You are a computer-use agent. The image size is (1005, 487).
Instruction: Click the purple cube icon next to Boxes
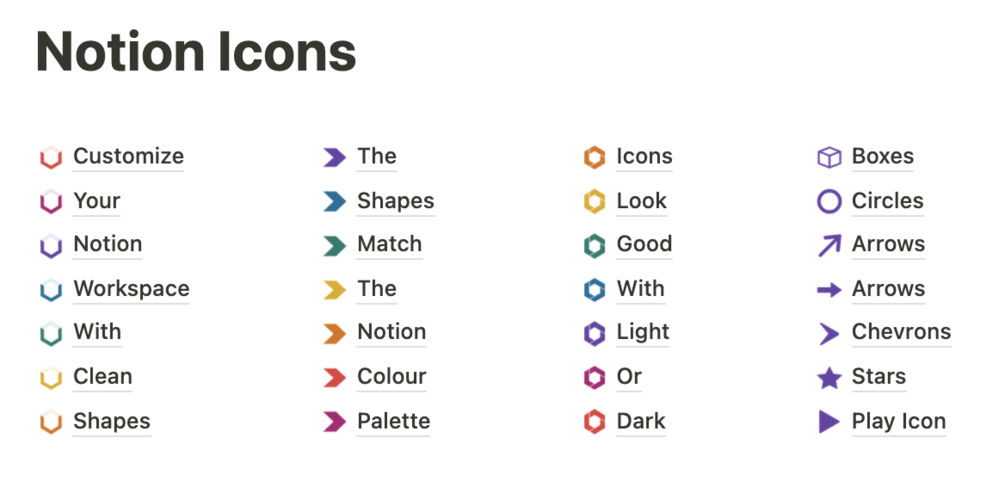(x=829, y=157)
